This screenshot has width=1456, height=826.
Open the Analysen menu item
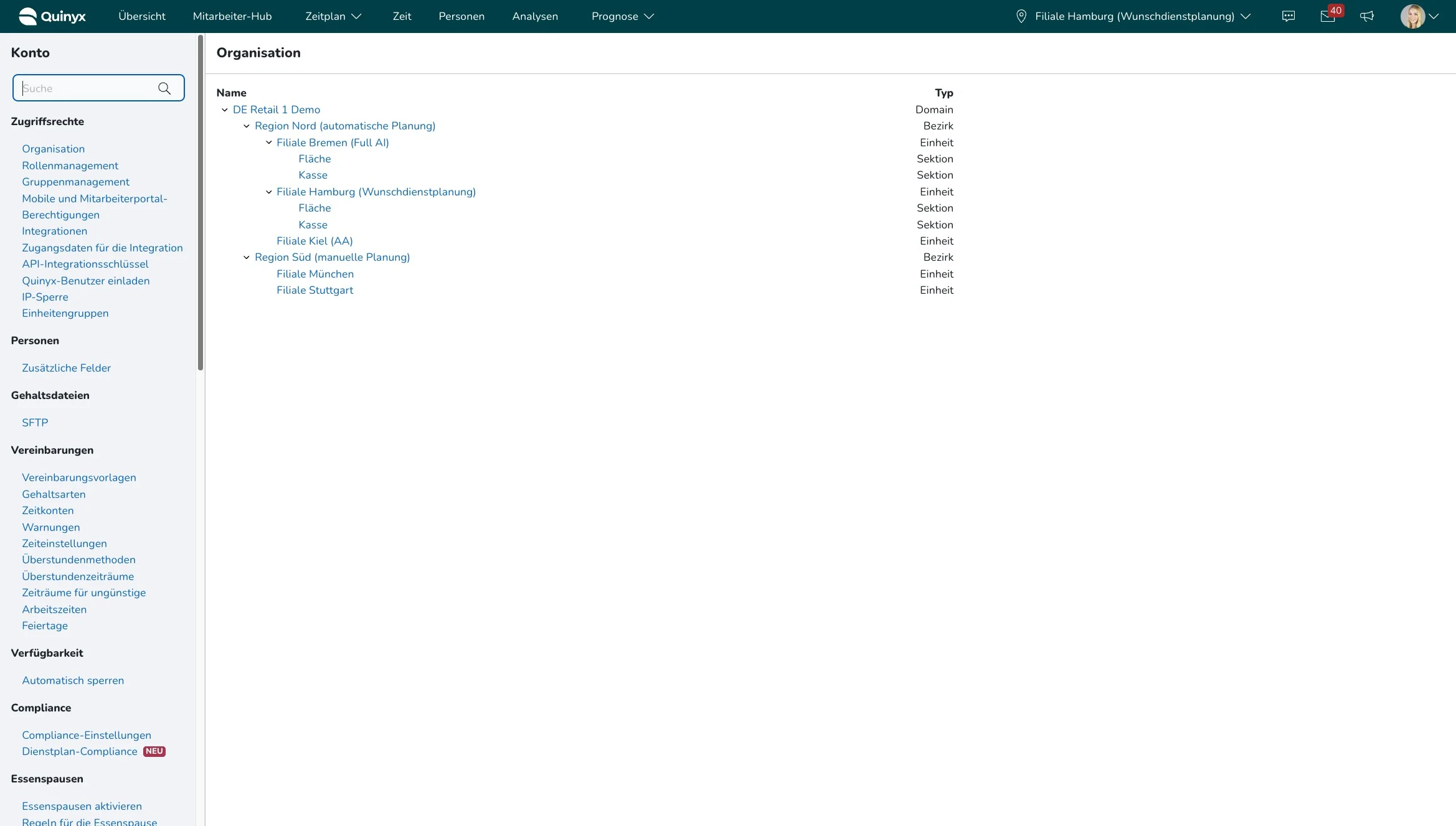click(x=534, y=16)
